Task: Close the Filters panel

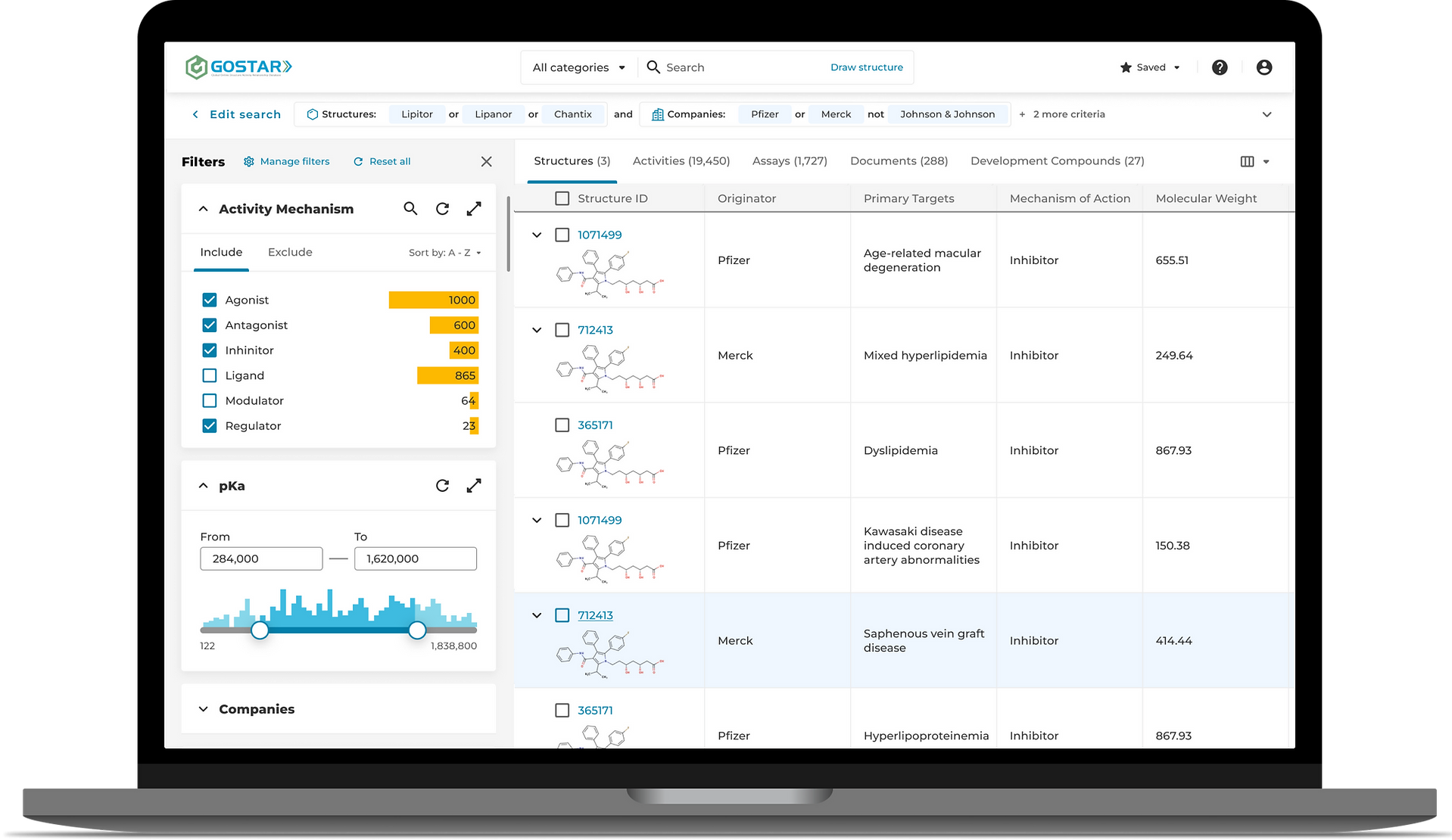Action: 486,161
